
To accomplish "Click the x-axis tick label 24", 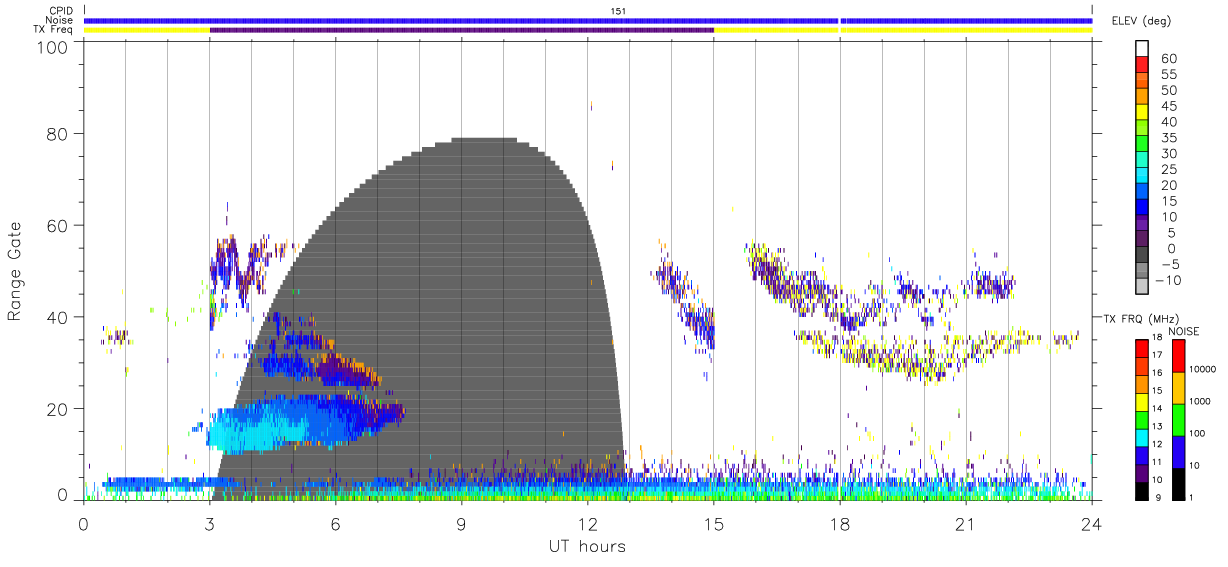I will pyautogui.click(x=1091, y=524).
